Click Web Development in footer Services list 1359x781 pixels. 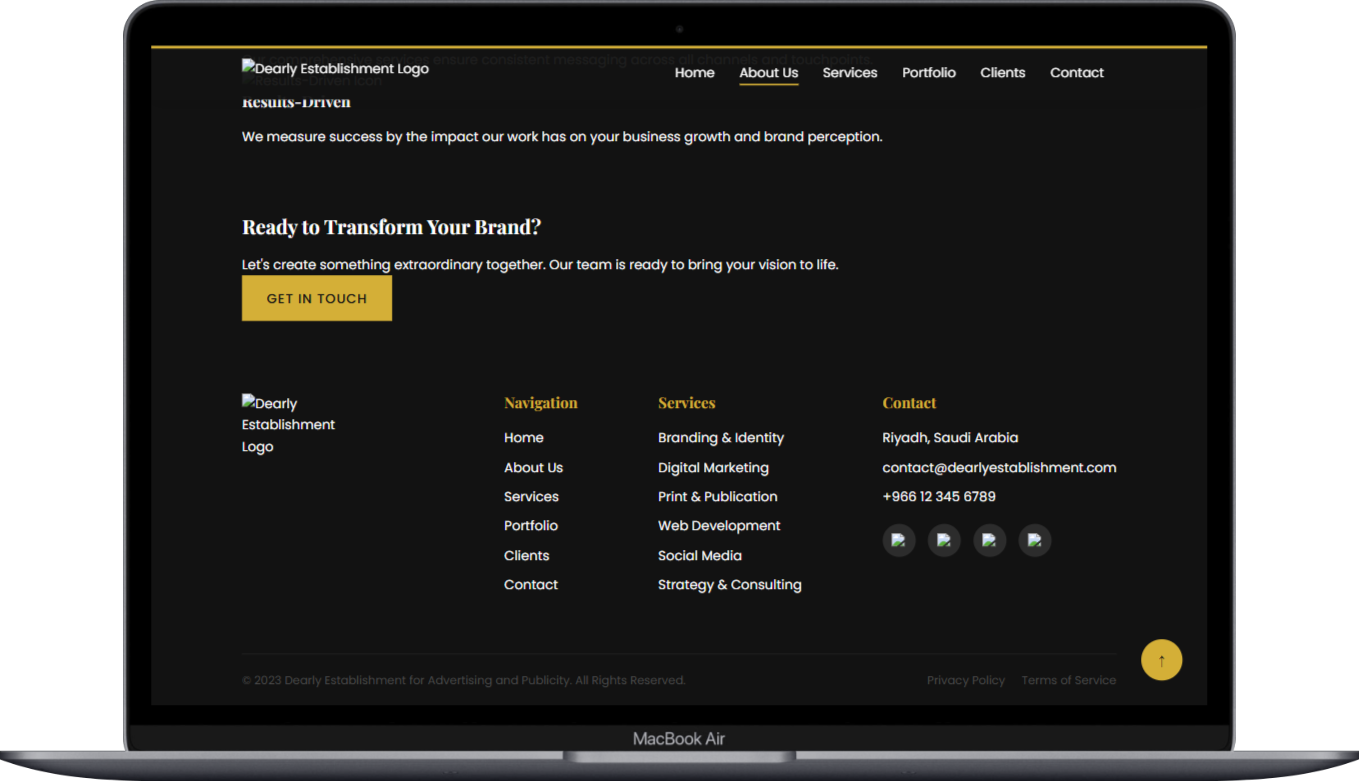(x=718, y=526)
